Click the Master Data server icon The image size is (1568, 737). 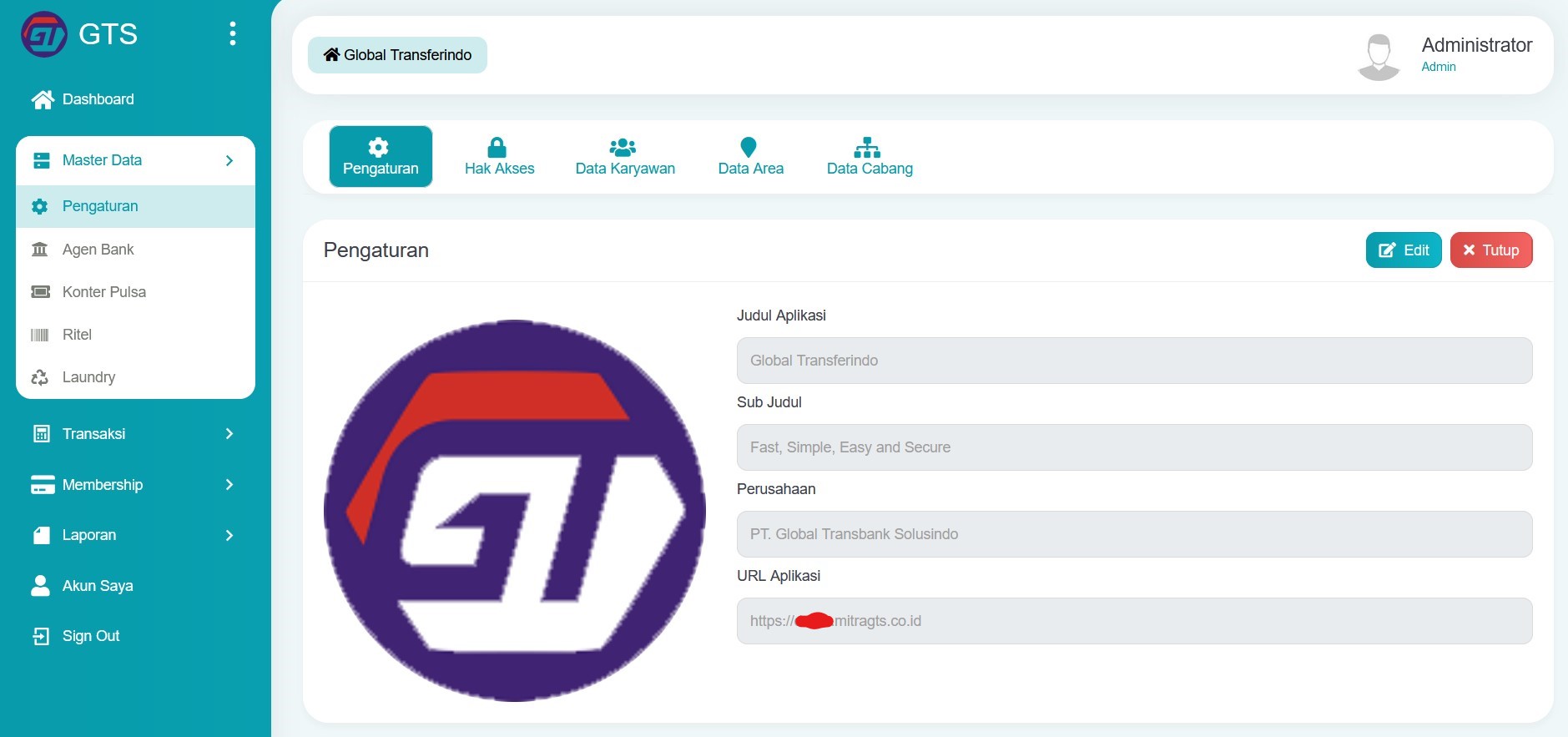(x=42, y=160)
